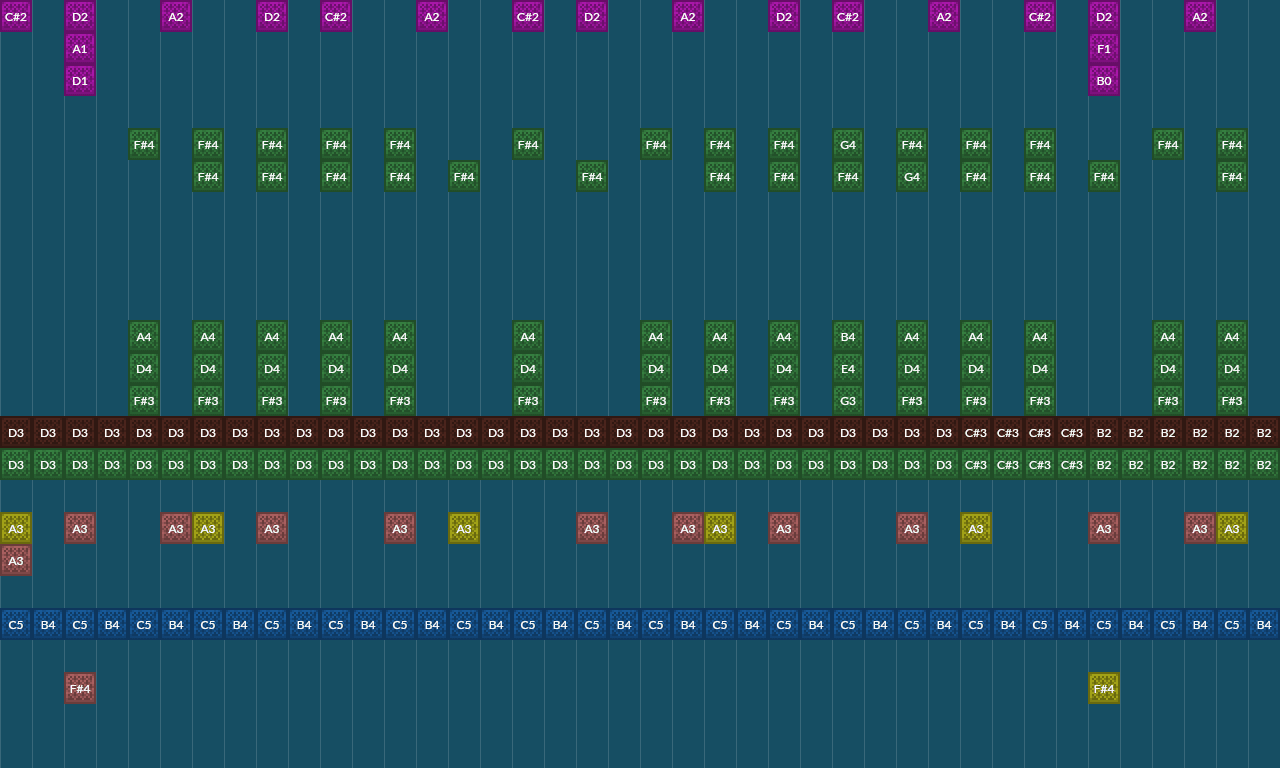Select the green F#4 in the B0 column
Image resolution: width=1280 pixels, height=768 pixels.
click(x=1104, y=177)
